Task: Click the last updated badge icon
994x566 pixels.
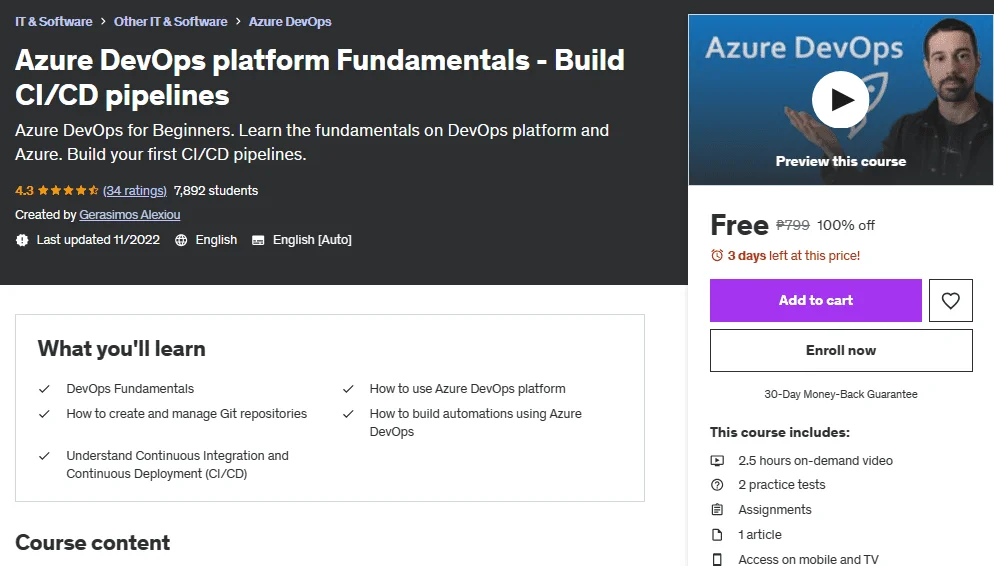Action: pyautogui.click(x=22, y=240)
